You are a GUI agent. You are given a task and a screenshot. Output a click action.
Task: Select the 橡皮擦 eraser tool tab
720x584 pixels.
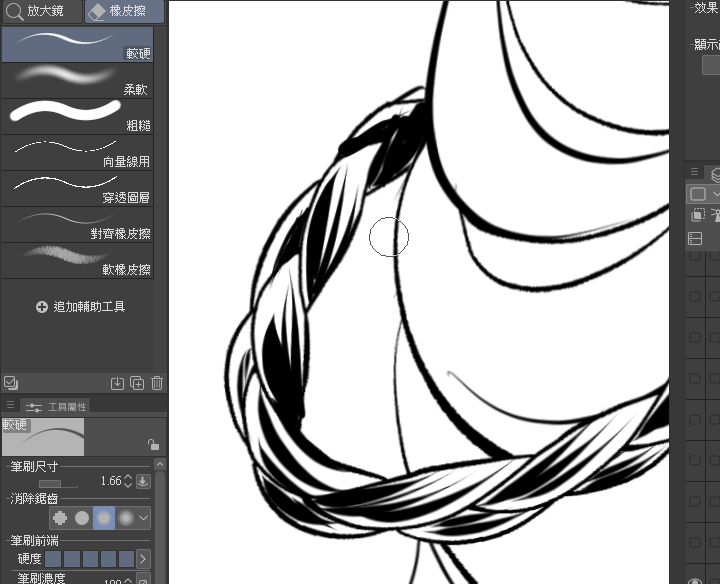coord(124,11)
